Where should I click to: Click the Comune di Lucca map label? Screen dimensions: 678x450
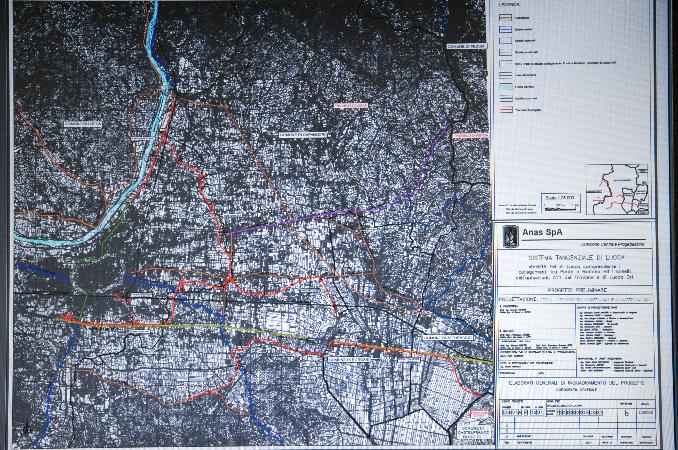tap(84, 124)
